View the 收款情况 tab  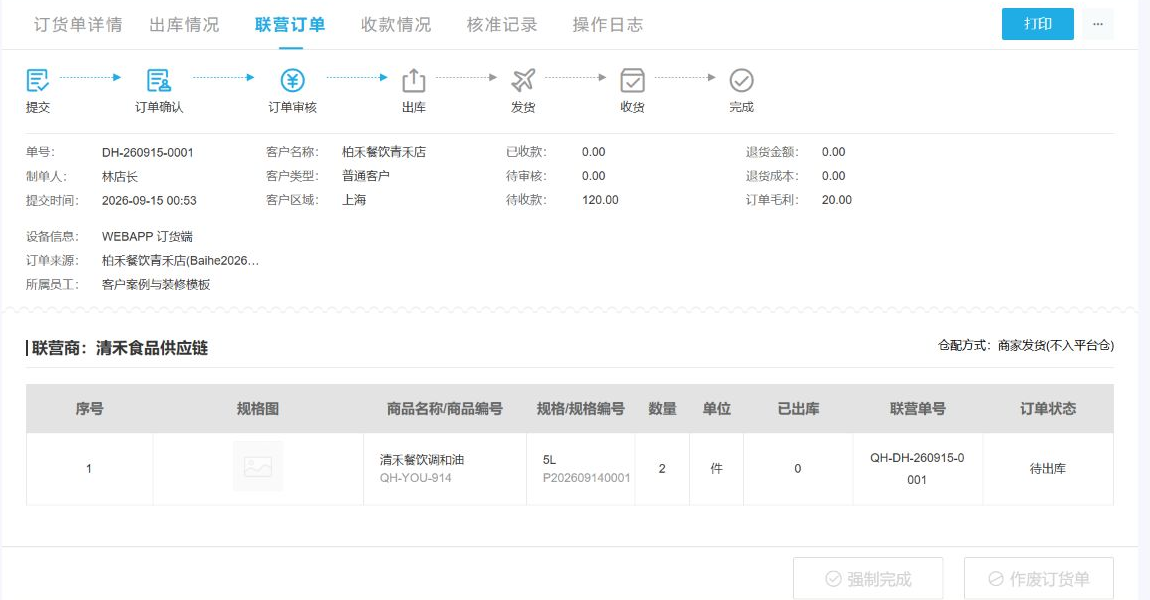click(x=396, y=24)
